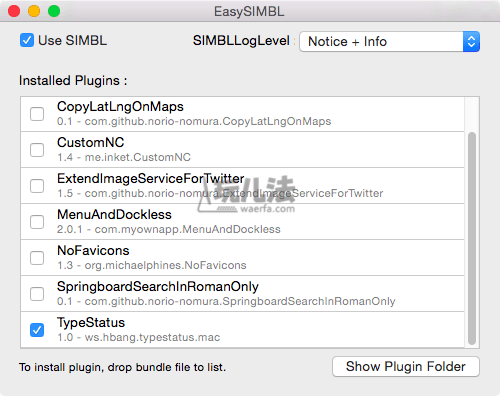Uncheck the Use SIMBL checkbox
The width and height of the screenshot is (500, 396).
[x=27, y=40]
